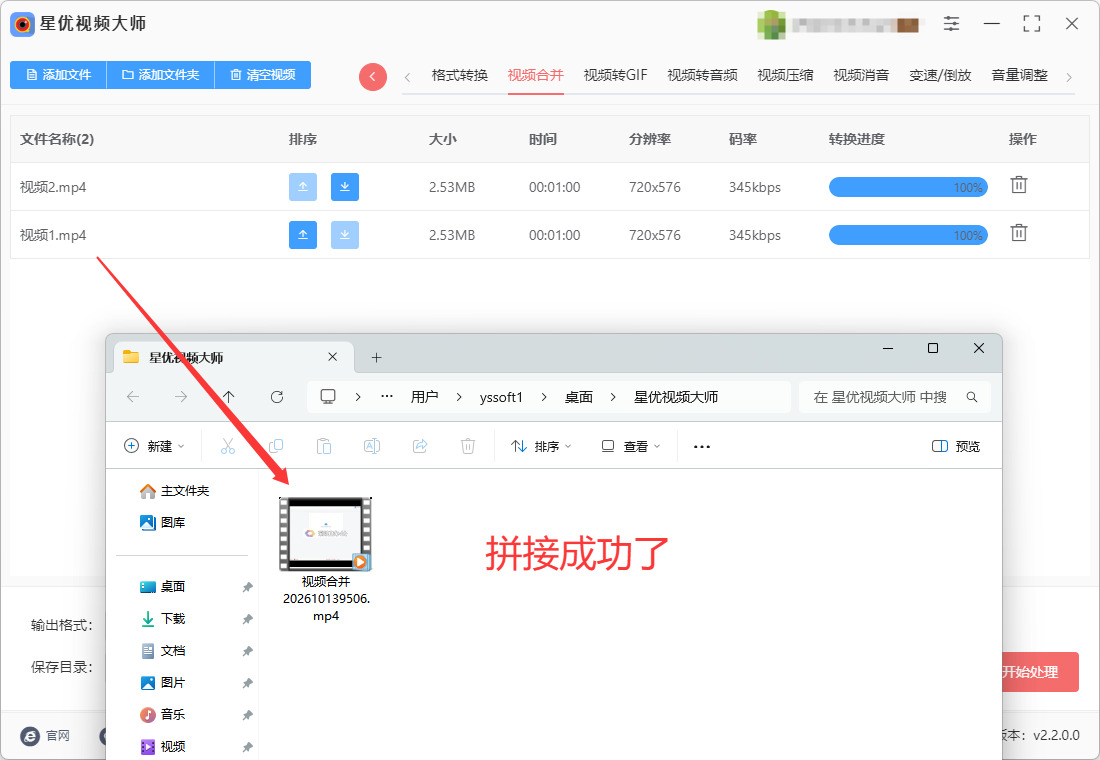Go up one folder level in explorer
The width and height of the screenshot is (1100, 760).
click(x=229, y=397)
